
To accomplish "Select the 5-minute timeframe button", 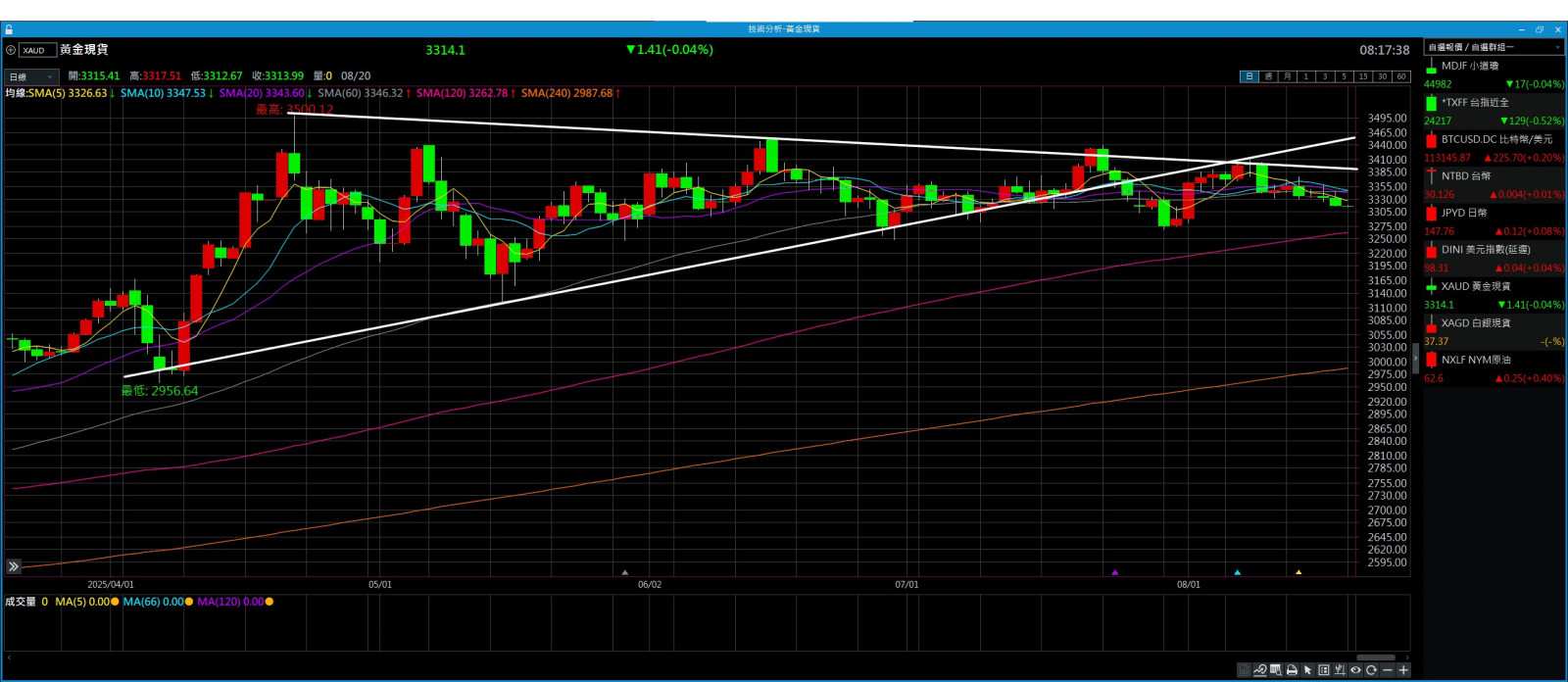I will pyautogui.click(x=1344, y=76).
